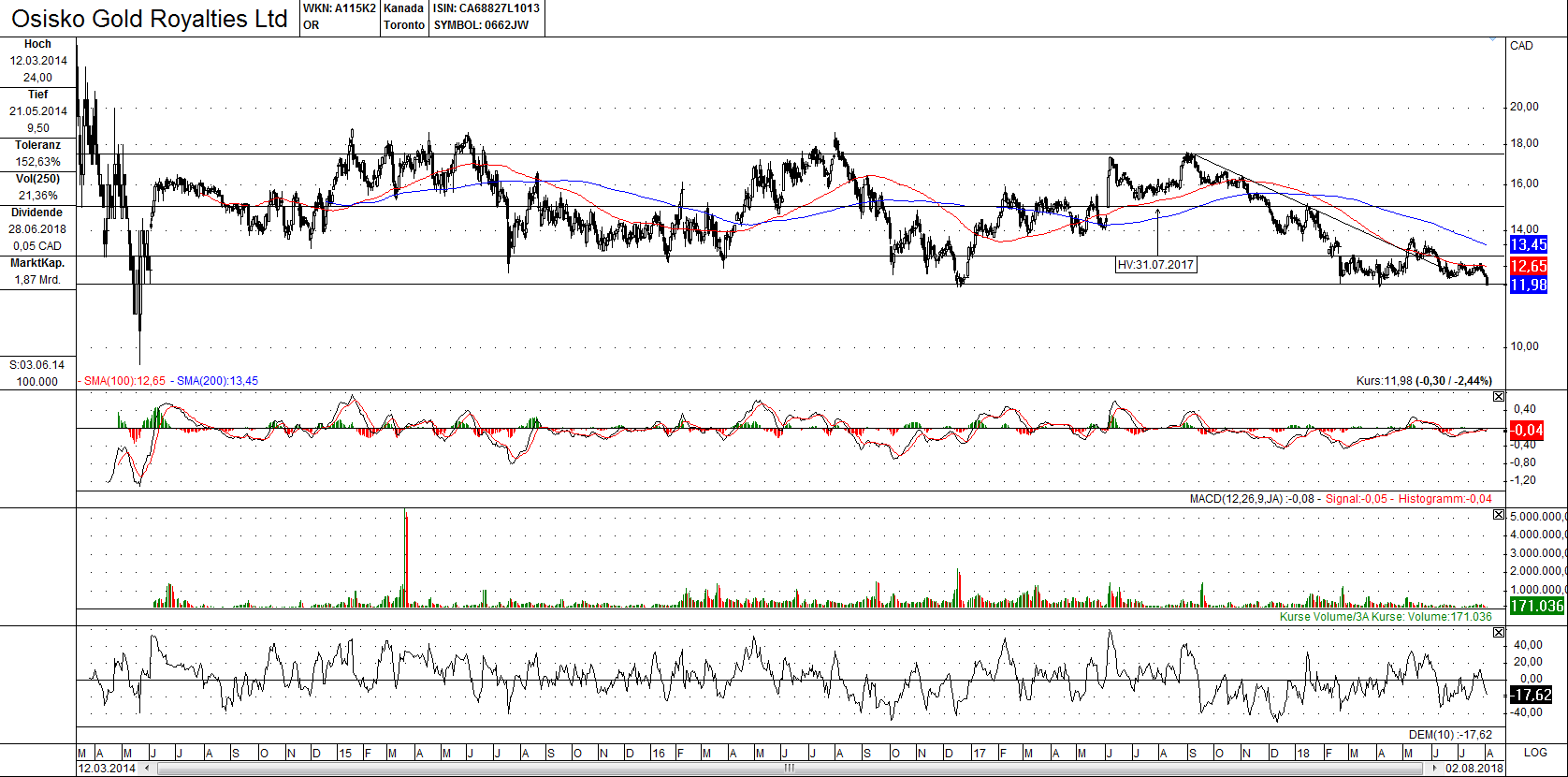Click the volatility value 21,36%
The height and width of the screenshot is (777, 1568).
38,196
